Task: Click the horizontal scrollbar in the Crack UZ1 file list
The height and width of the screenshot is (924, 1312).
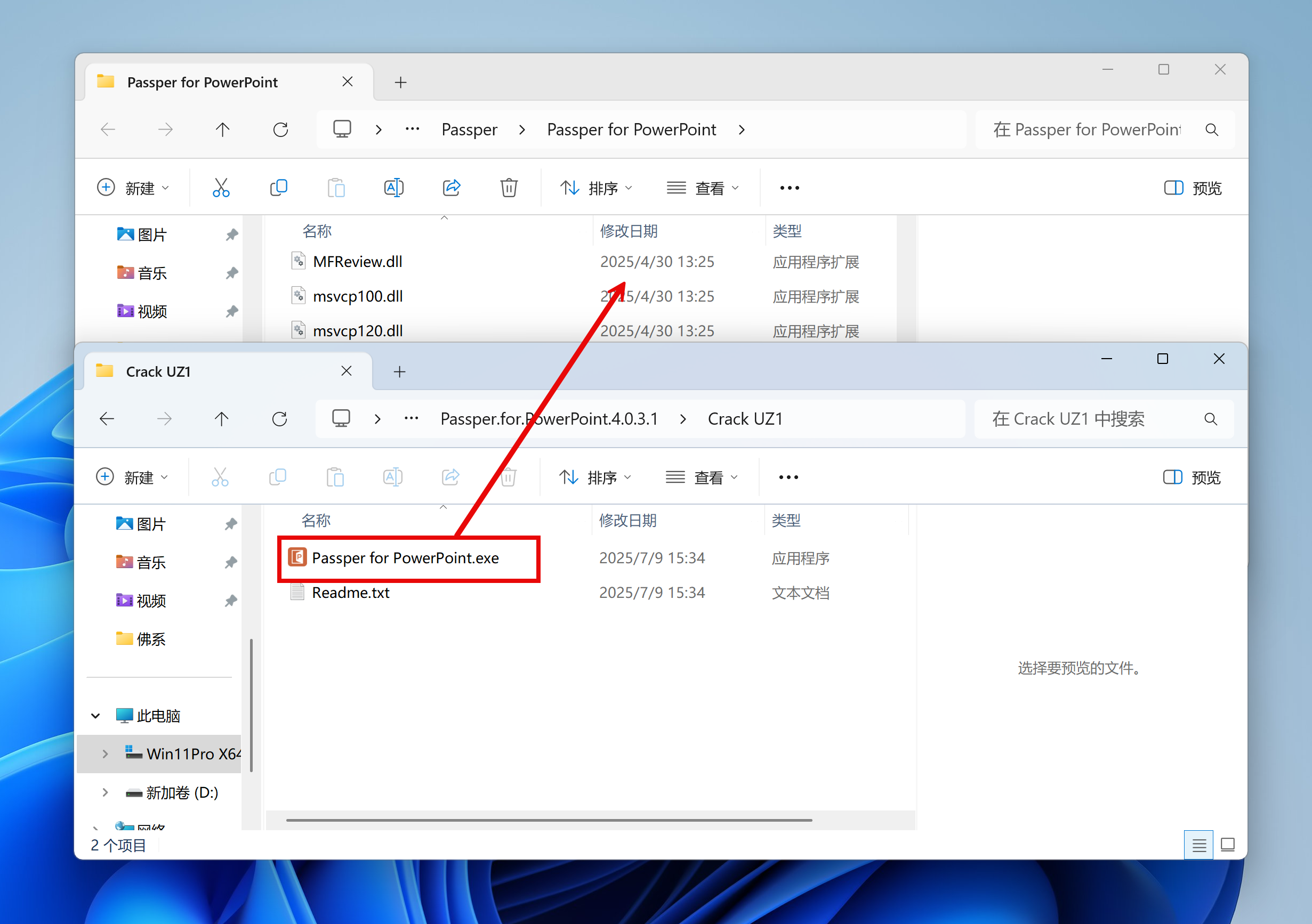Action: (549, 820)
